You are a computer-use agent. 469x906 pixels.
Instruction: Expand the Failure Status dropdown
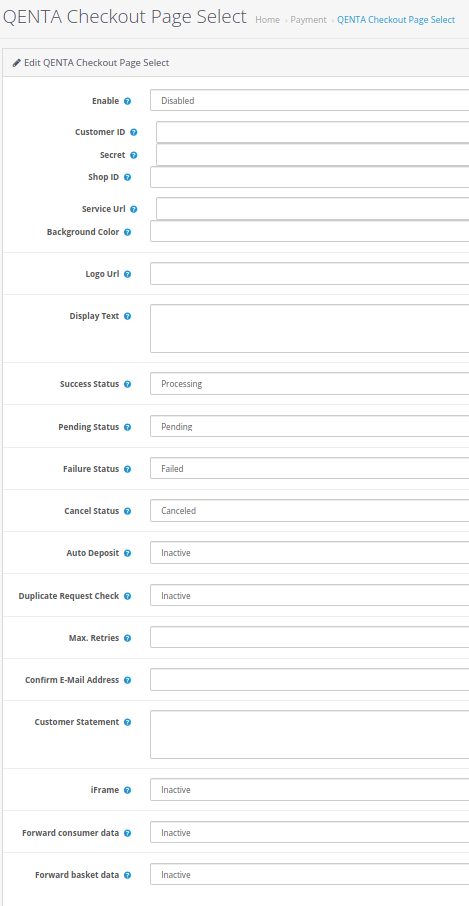[310, 469]
